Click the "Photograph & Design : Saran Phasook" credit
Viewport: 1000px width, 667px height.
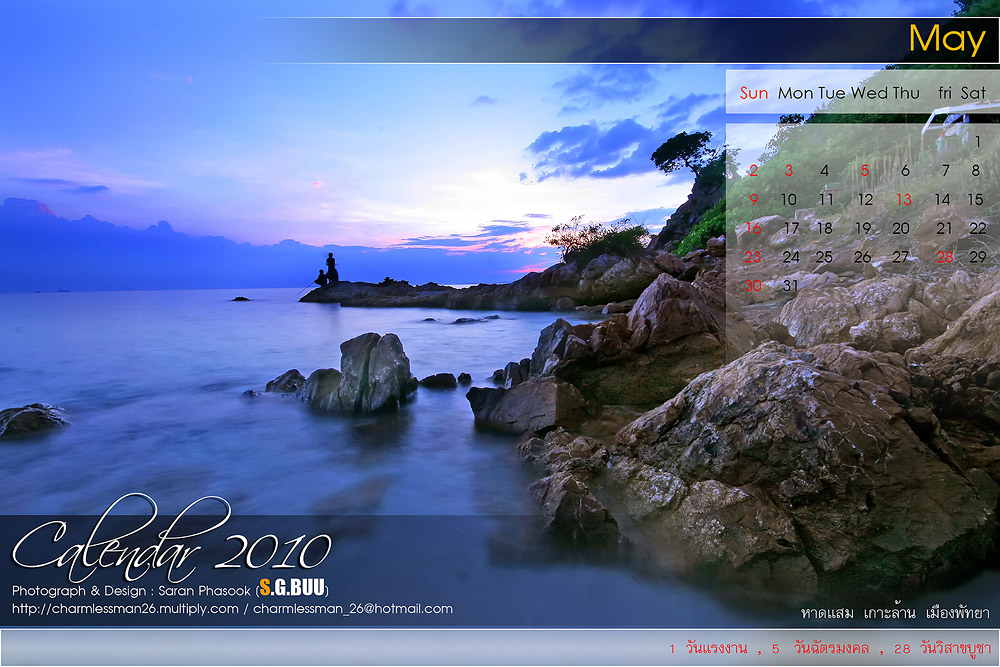pyautogui.click(x=131, y=590)
